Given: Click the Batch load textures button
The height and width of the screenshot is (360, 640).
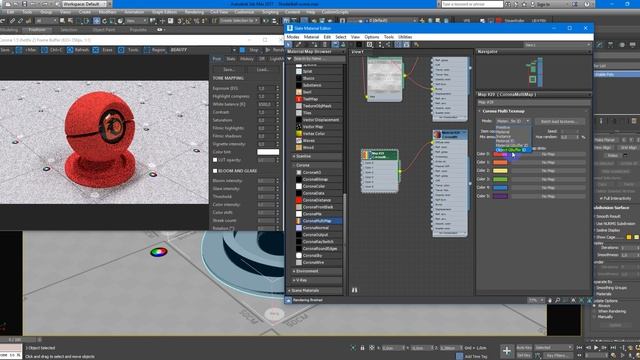Looking at the screenshot, I should click(x=560, y=121).
